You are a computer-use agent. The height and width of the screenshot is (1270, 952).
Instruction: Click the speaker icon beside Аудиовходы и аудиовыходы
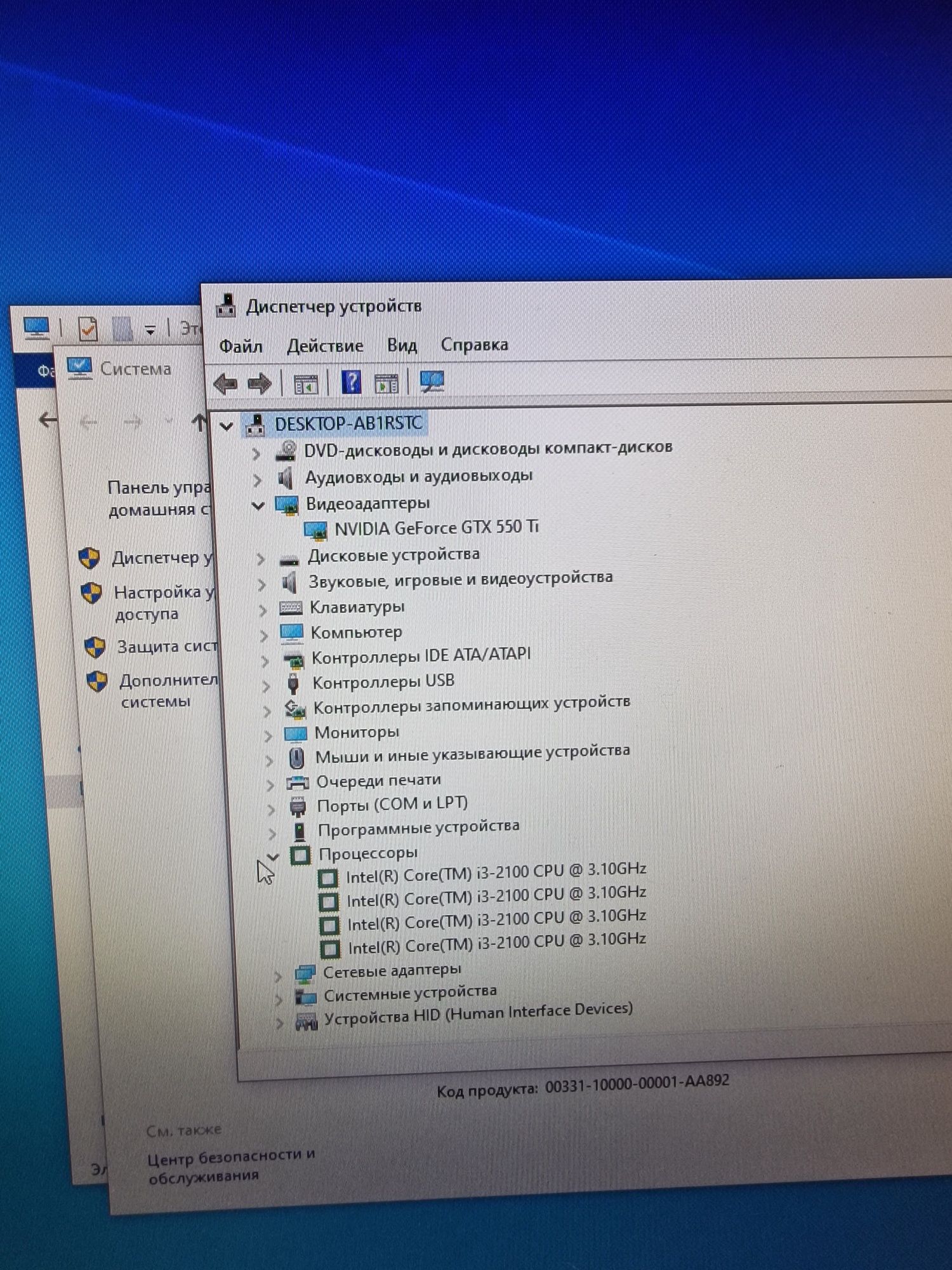(x=286, y=478)
